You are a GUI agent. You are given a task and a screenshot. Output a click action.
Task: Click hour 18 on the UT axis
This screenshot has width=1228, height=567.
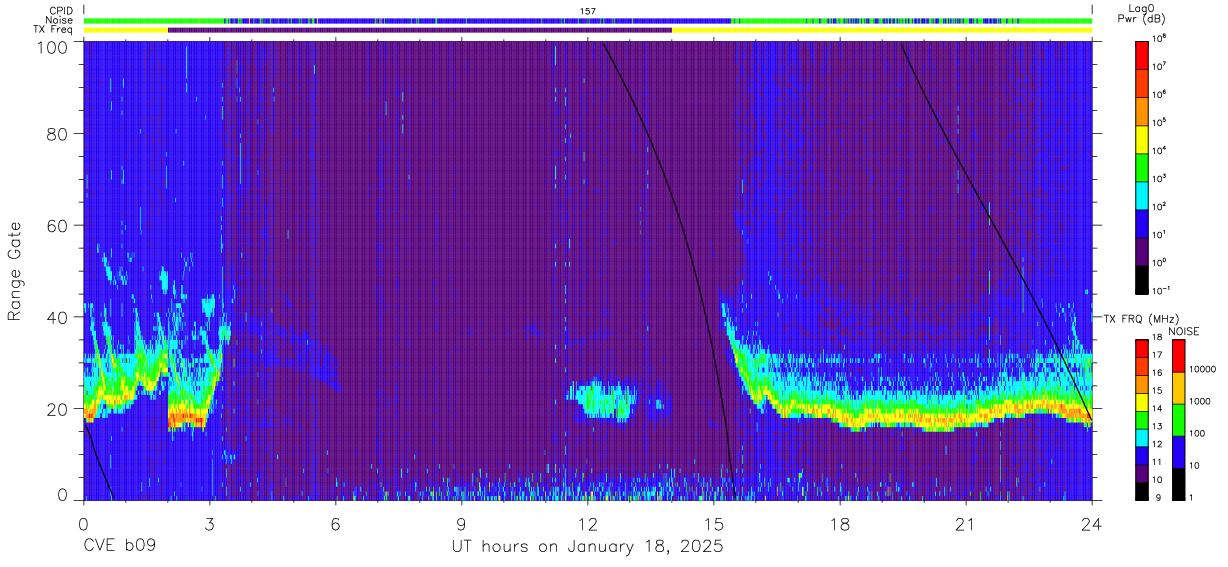(x=840, y=523)
